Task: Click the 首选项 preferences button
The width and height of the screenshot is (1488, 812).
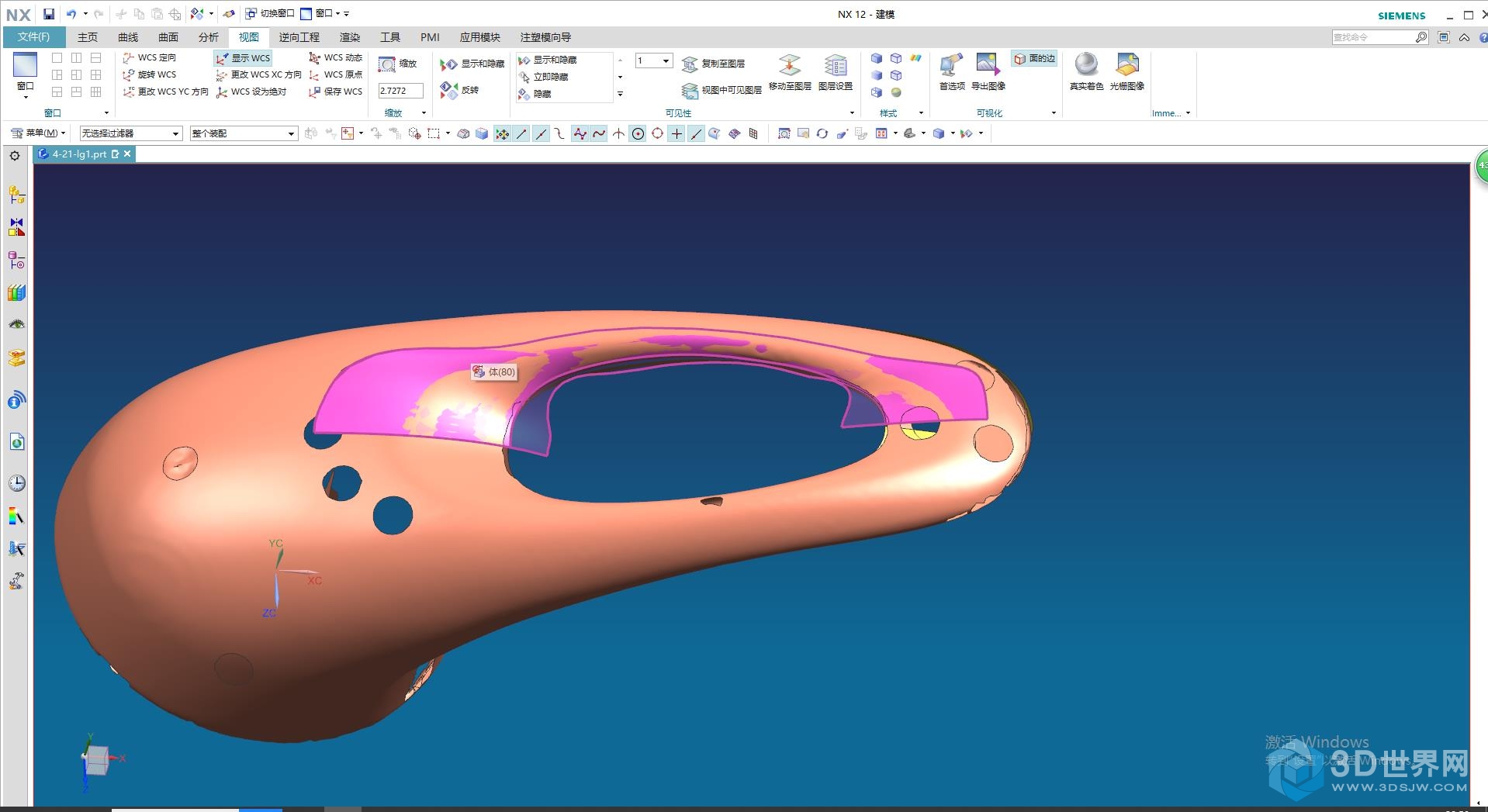Action: (x=952, y=72)
